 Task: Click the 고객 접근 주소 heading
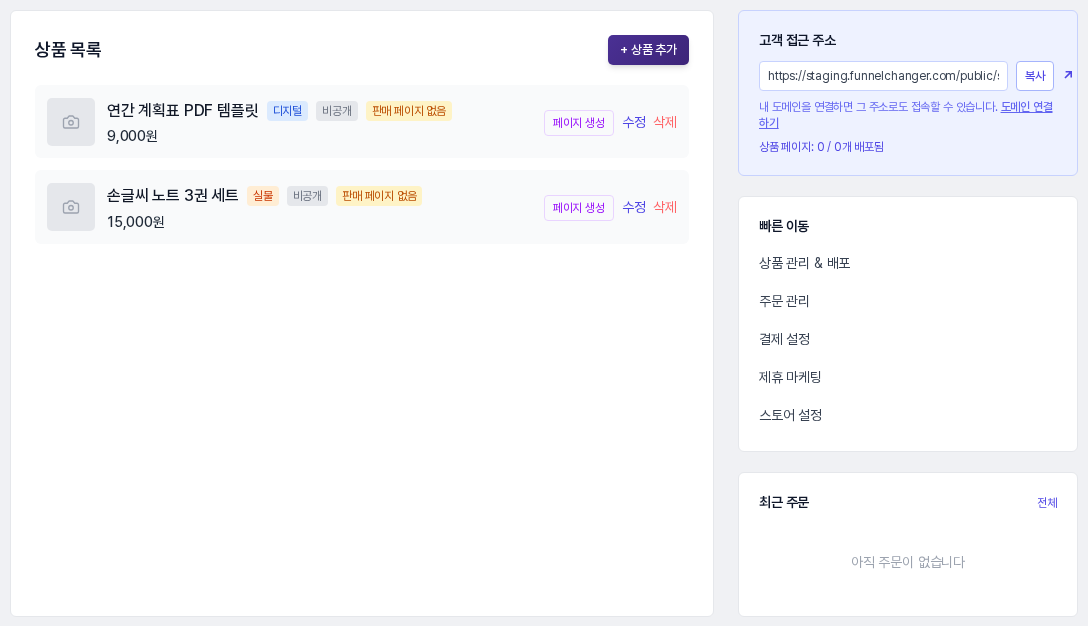tap(797, 40)
